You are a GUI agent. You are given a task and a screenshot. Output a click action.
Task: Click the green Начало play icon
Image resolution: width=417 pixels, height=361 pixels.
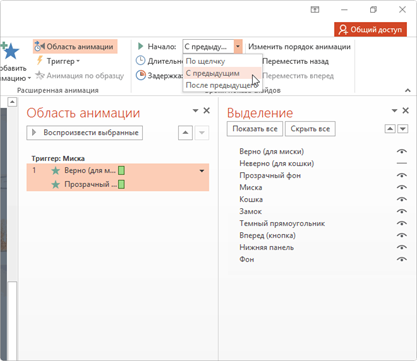click(x=140, y=46)
